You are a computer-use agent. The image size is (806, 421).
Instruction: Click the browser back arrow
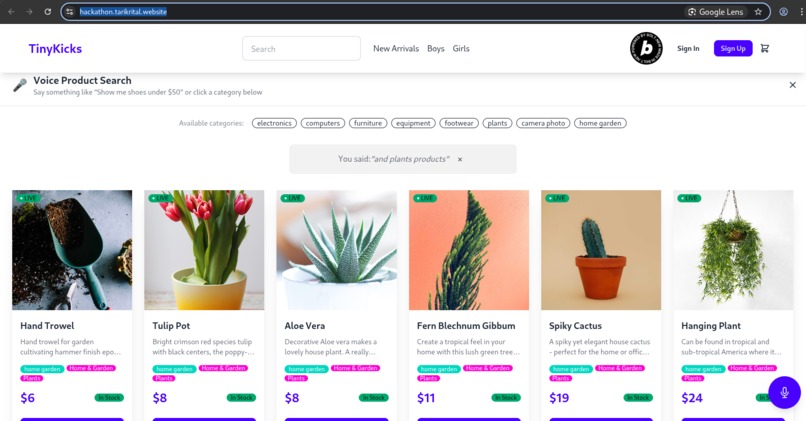(11, 12)
